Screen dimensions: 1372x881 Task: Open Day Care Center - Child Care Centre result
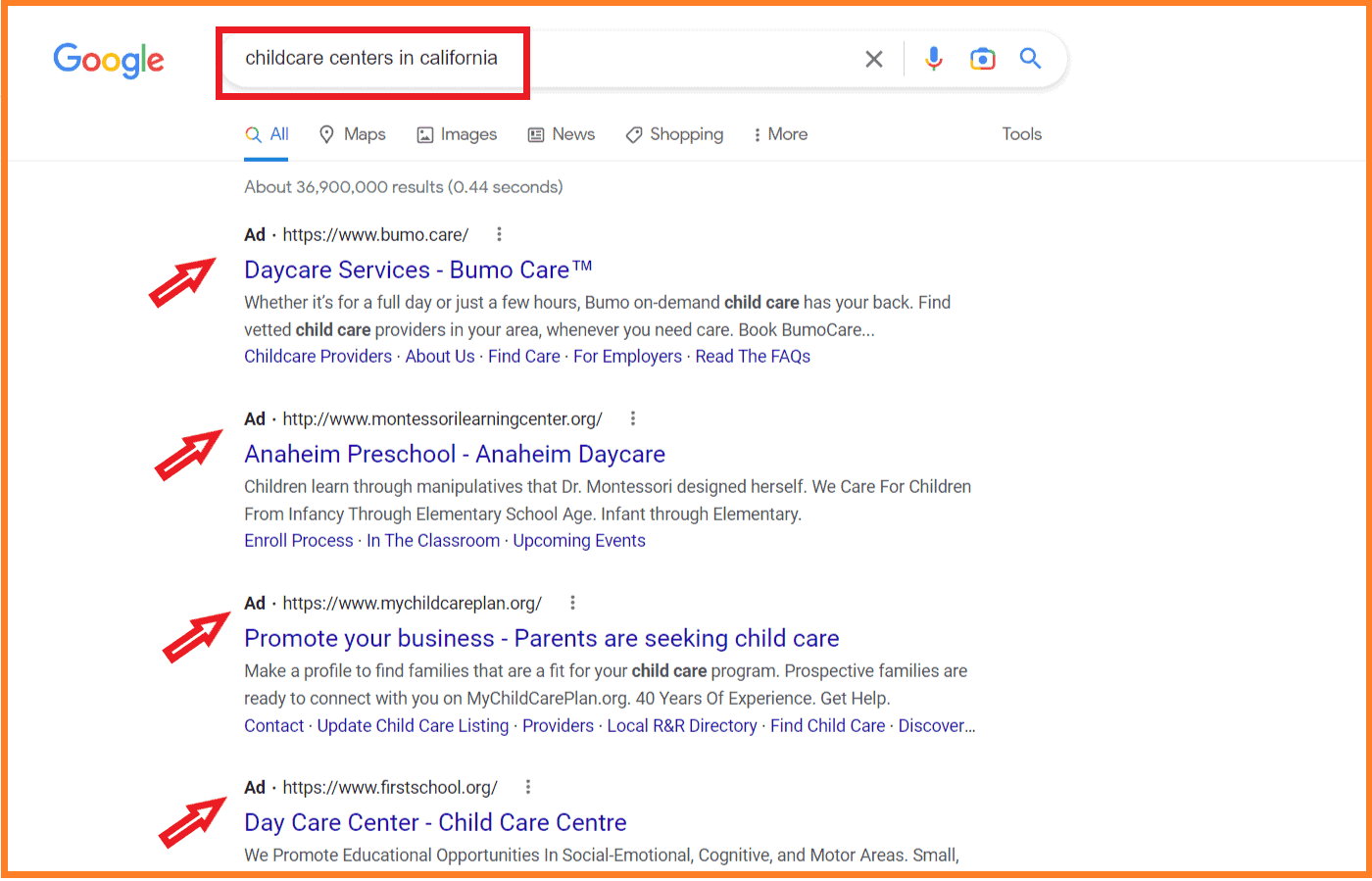point(435,822)
